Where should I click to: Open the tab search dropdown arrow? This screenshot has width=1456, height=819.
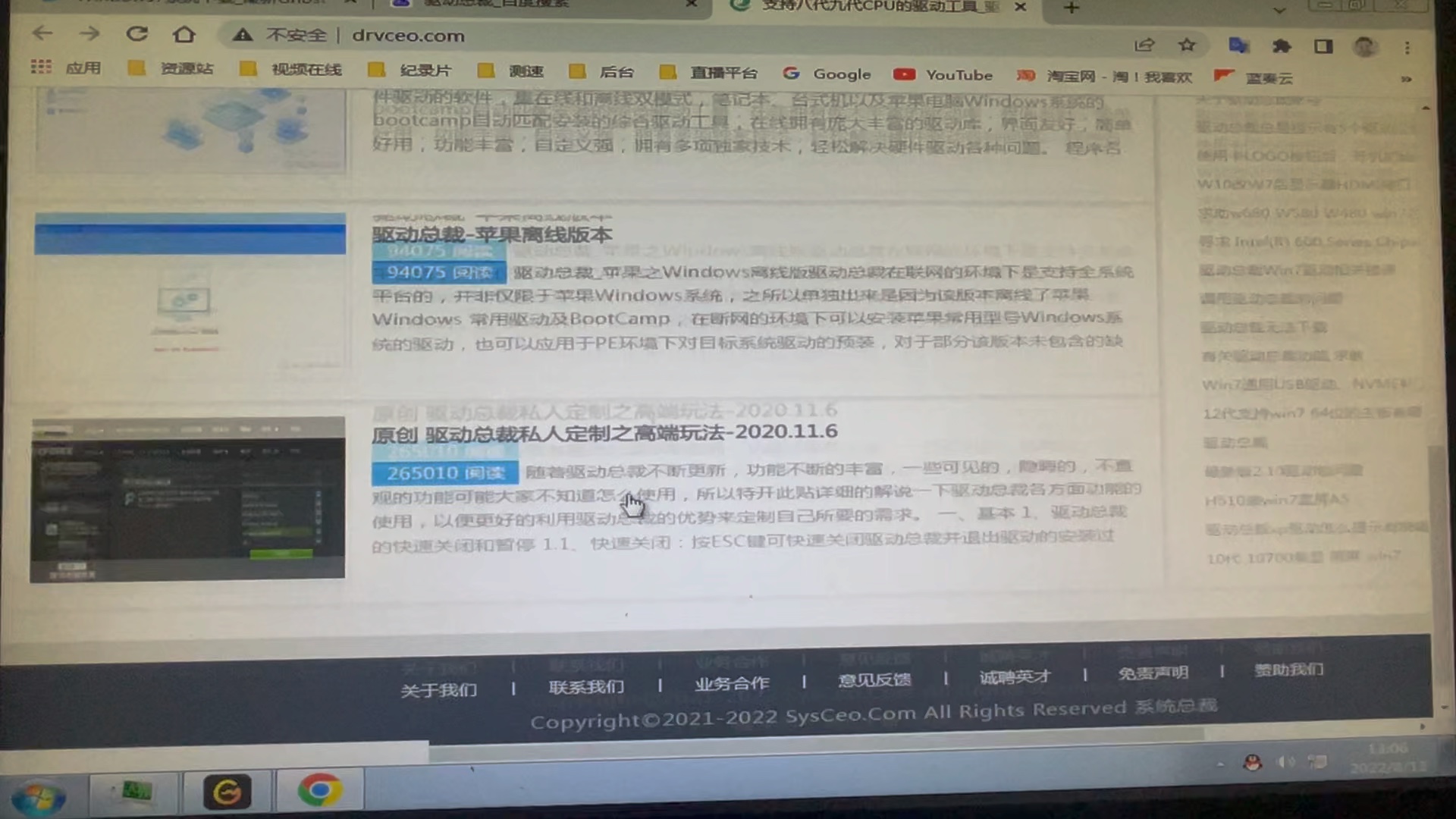pyautogui.click(x=1279, y=11)
